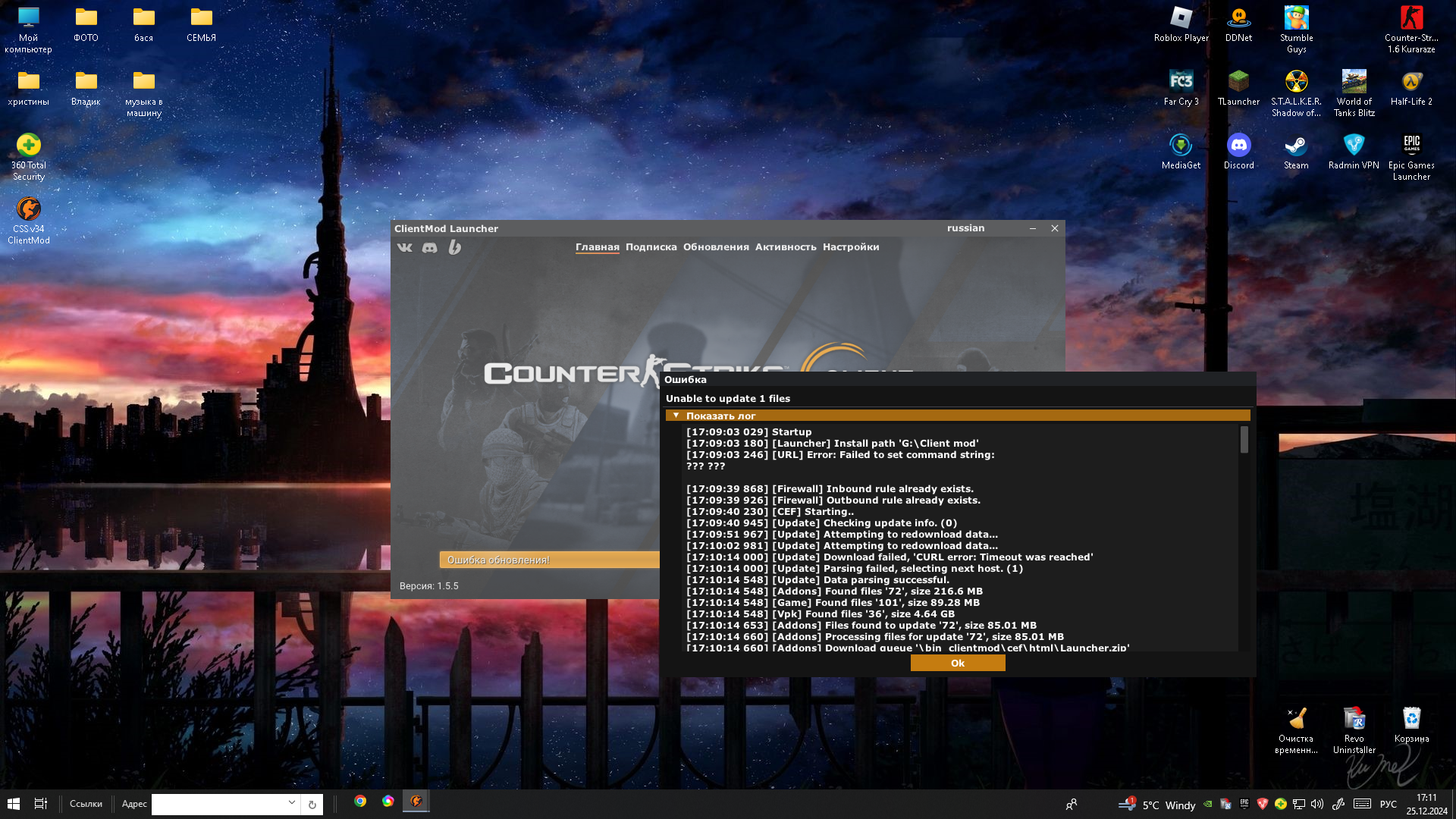Select World of Tanks Blitz icon
This screenshot has width=1456, height=819.
point(1354,94)
